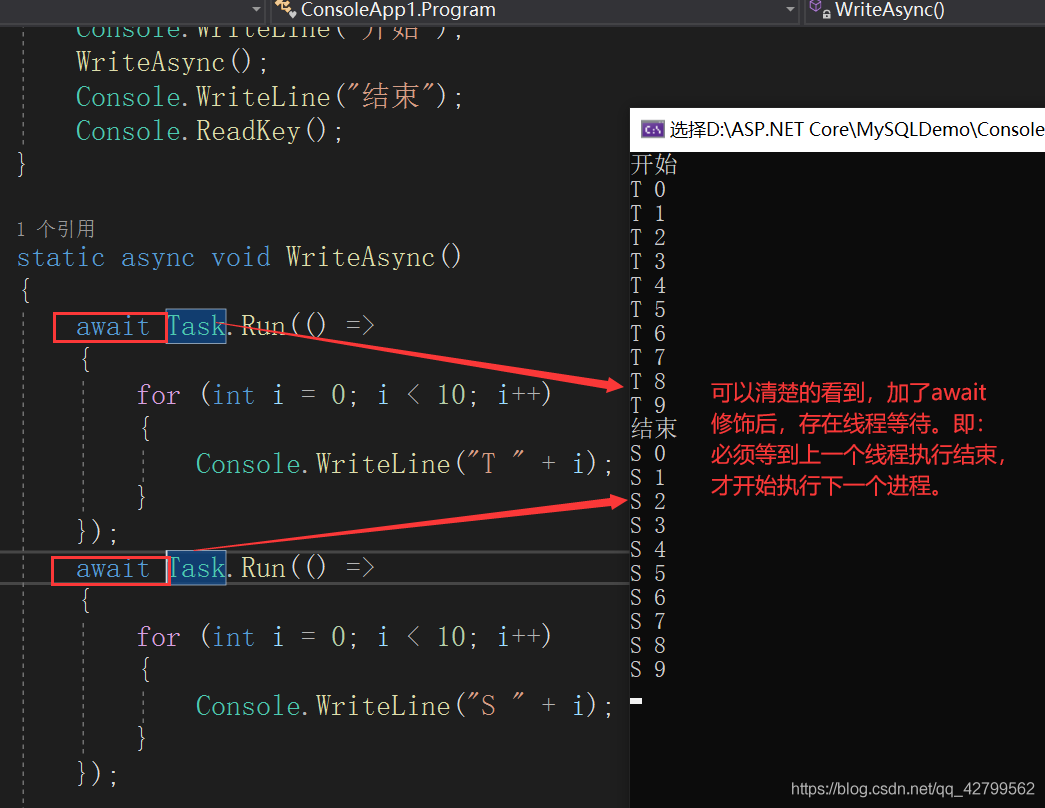Viewport: 1045px width, 808px height.
Task: Click the '1 个引用' reference link
Action: (56, 229)
